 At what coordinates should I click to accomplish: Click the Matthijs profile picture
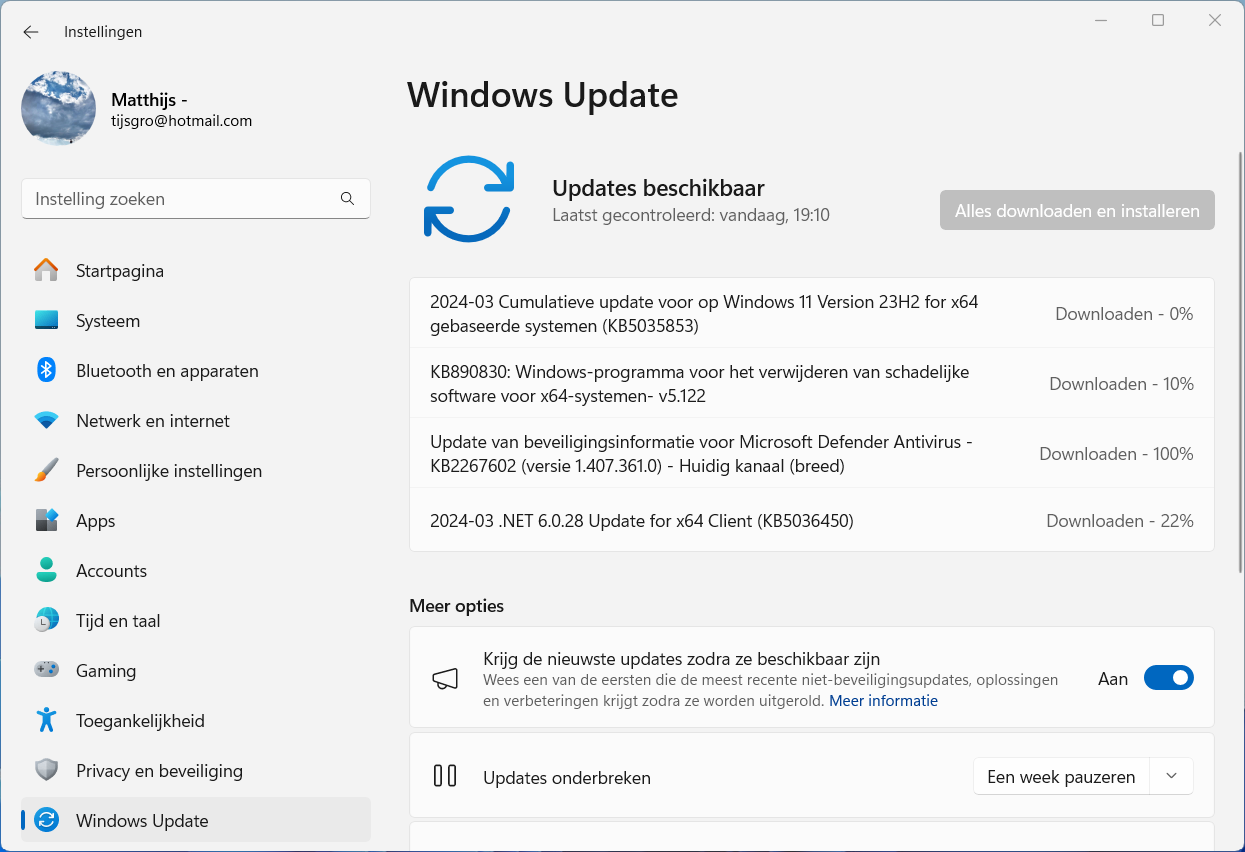(59, 108)
